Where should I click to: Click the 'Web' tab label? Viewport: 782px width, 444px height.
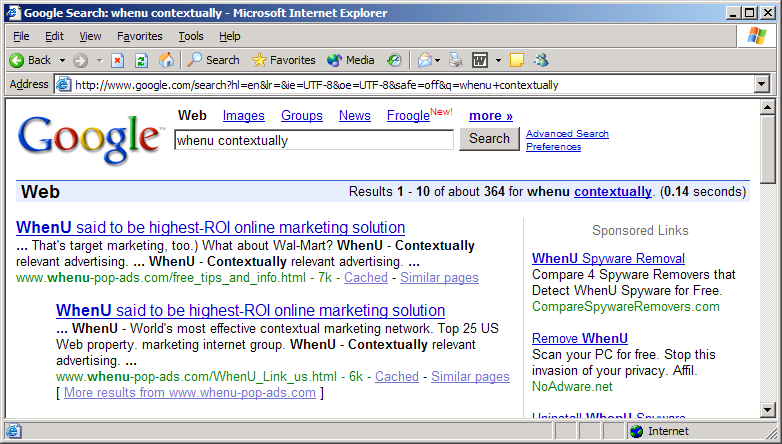point(192,116)
